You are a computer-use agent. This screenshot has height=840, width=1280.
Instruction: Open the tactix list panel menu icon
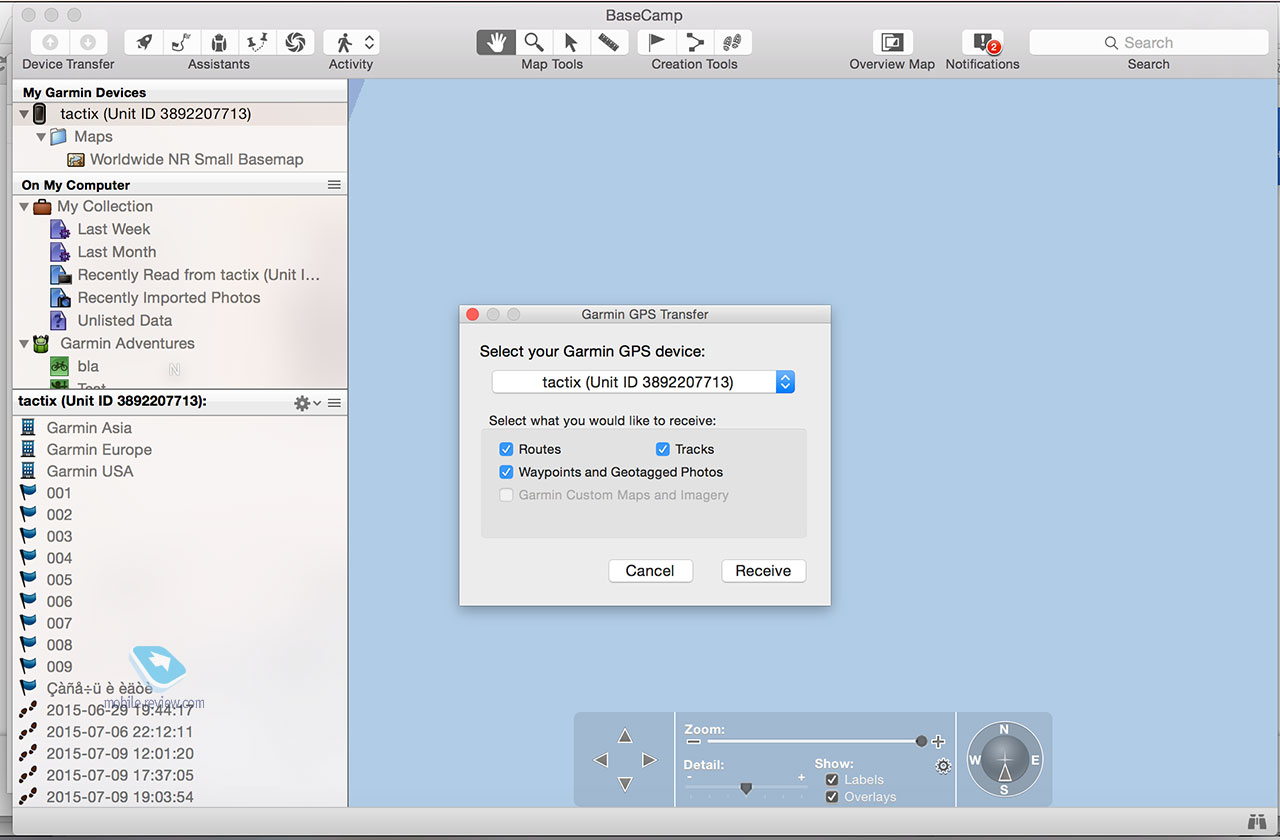tap(334, 403)
